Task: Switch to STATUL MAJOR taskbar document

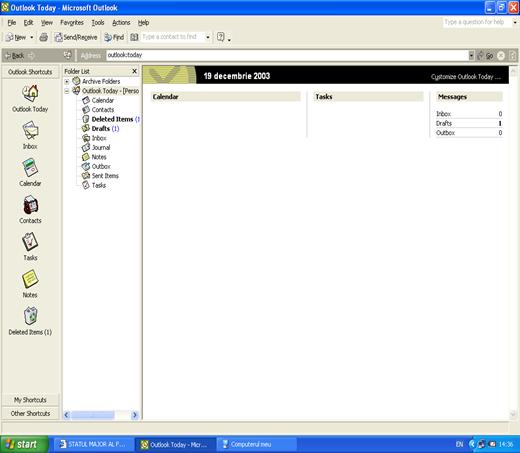Action: [x=93, y=444]
